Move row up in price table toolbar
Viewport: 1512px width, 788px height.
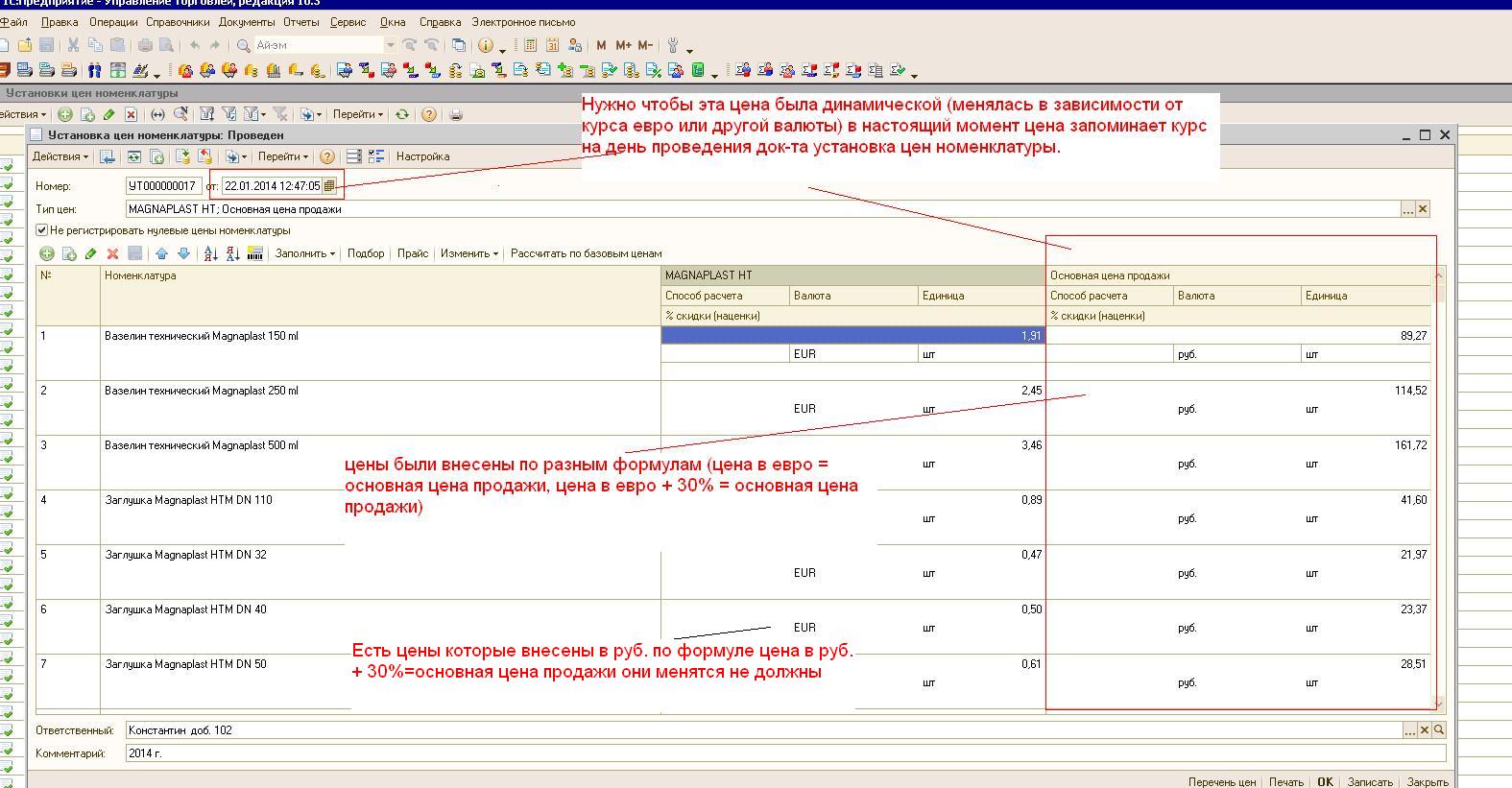161,253
